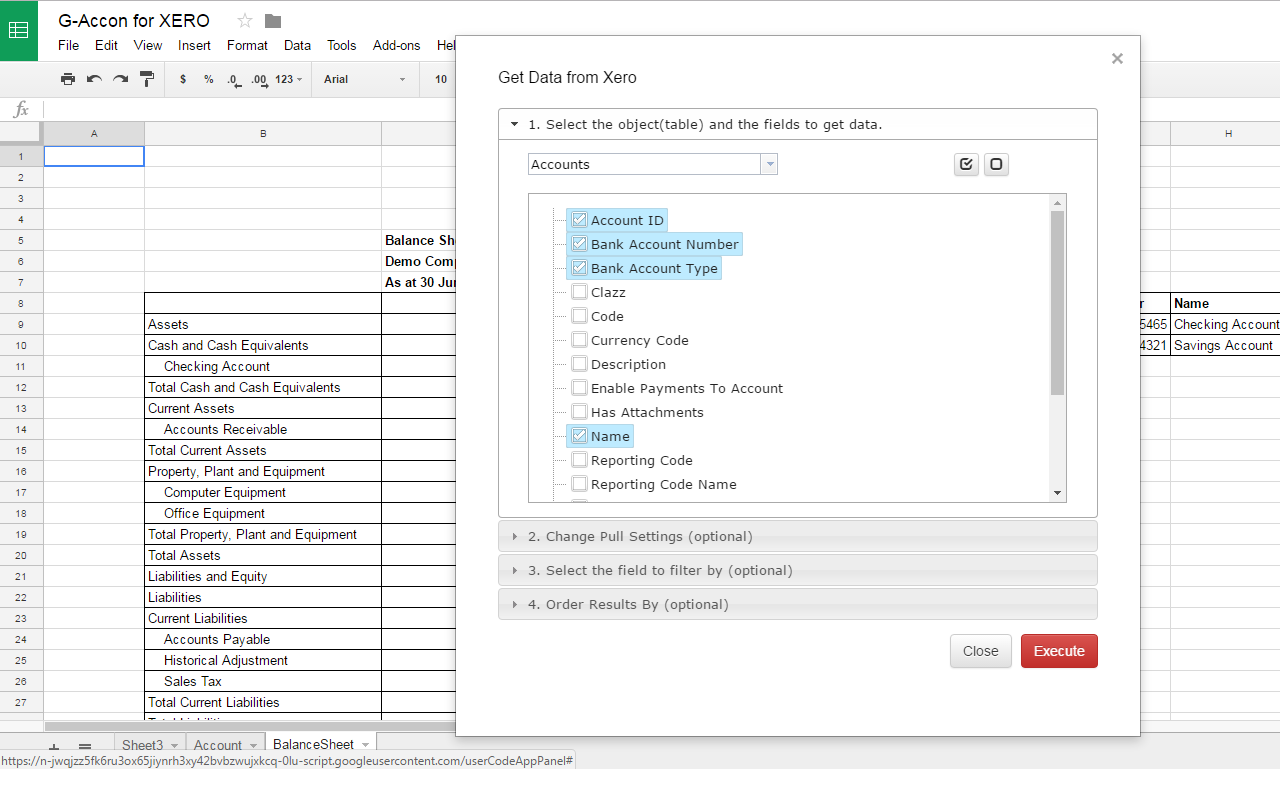Screen dimensions: 1280x800
Task: Star the G-Accon for XERO document
Action: [245, 21]
